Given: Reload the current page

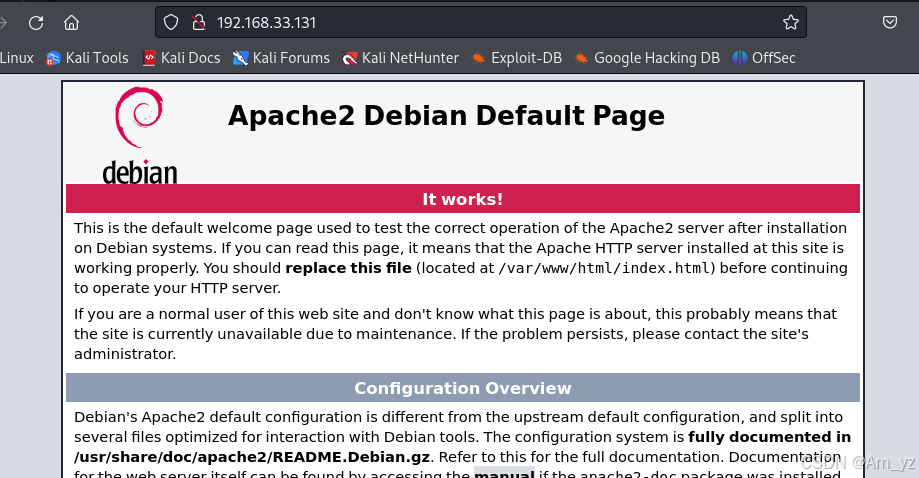Looking at the screenshot, I should point(36,23).
